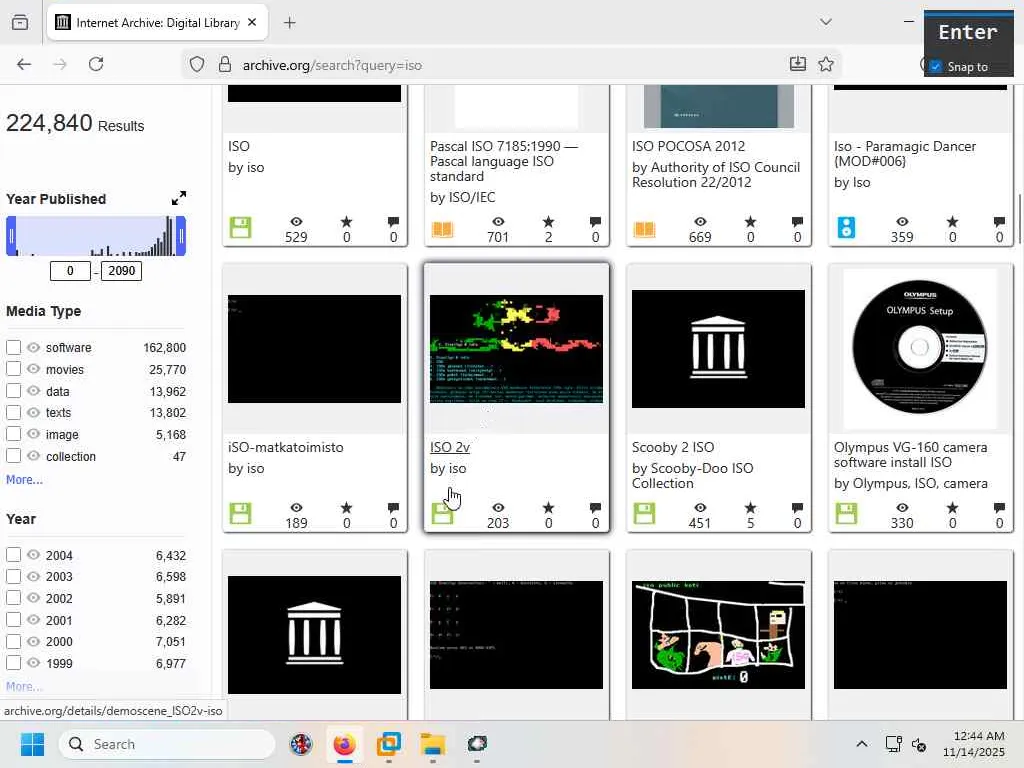Viewport: 1024px width, 768px height.
Task: Check the year 2002 box
Action: [14, 598]
